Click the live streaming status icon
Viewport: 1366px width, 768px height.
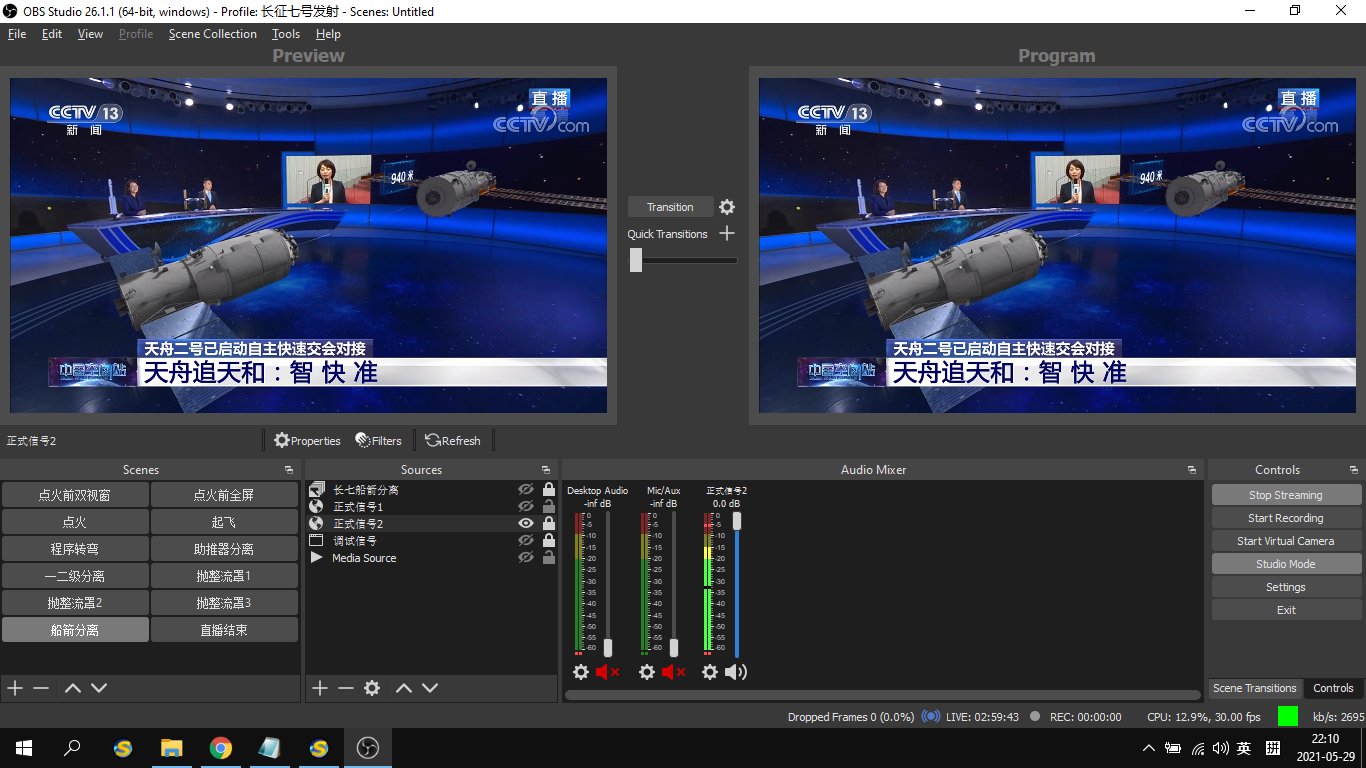931,716
